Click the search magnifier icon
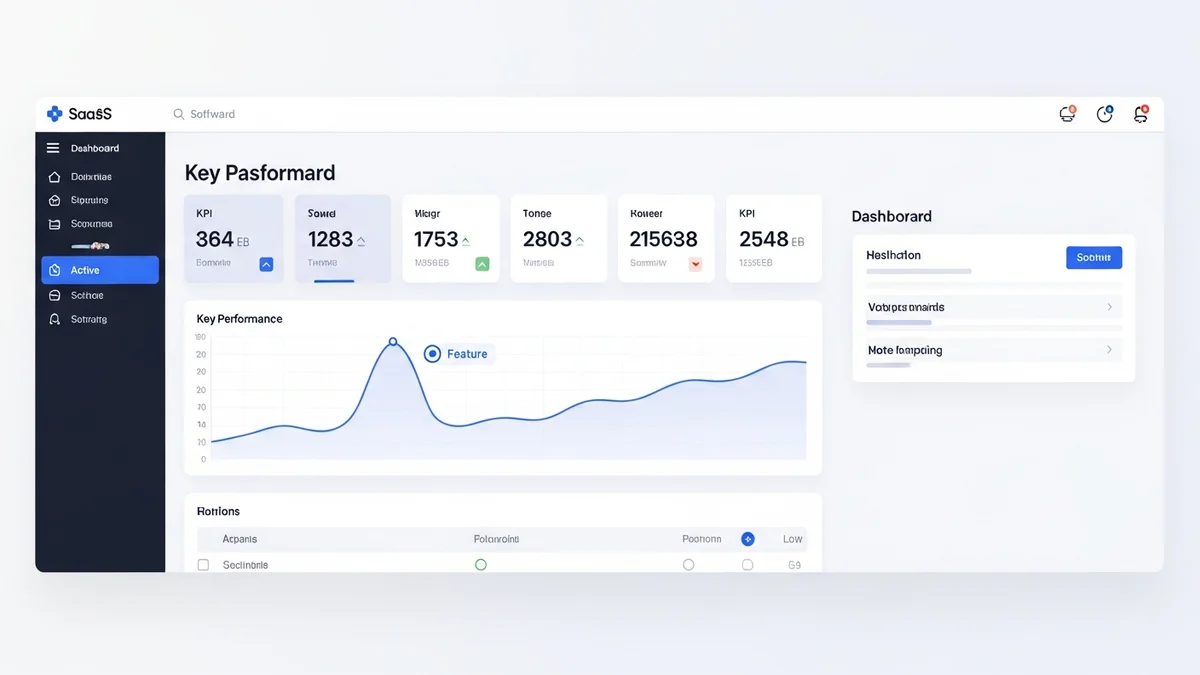 tap(179, 114)
